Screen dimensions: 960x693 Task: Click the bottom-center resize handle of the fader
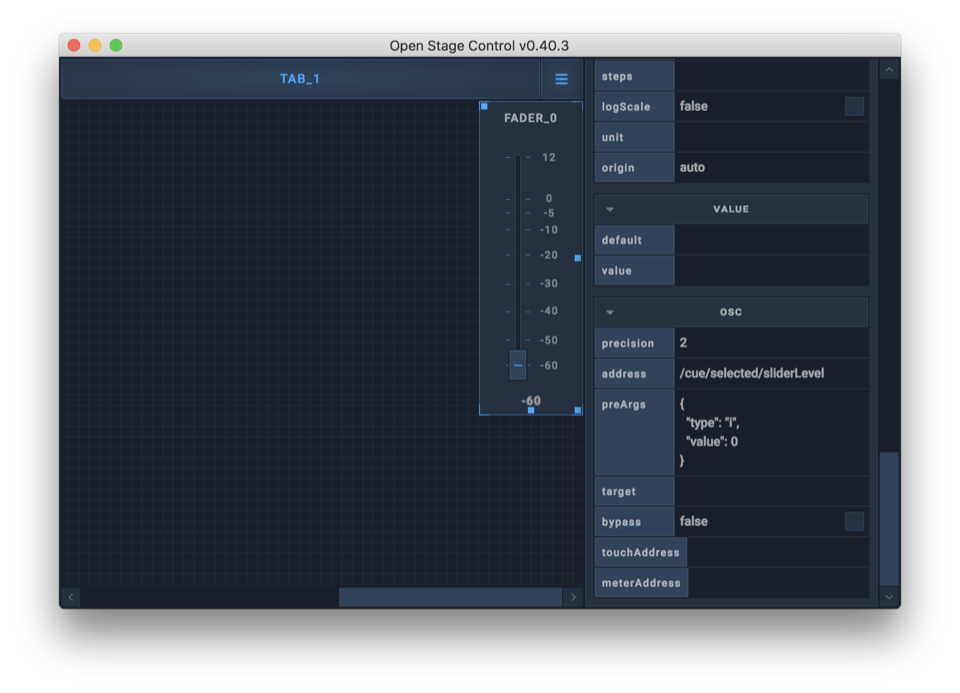531,410
